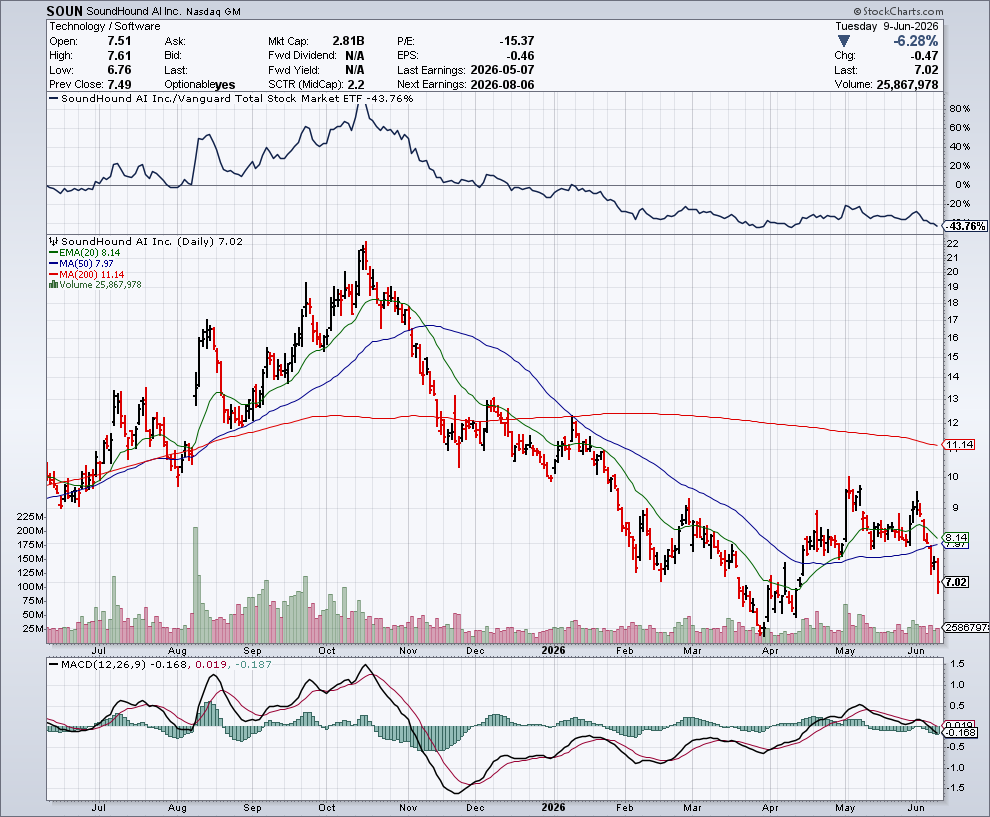Click the -0.168 MACD axis value tag
Screen dimensions: 990x817
click(962, 732)
